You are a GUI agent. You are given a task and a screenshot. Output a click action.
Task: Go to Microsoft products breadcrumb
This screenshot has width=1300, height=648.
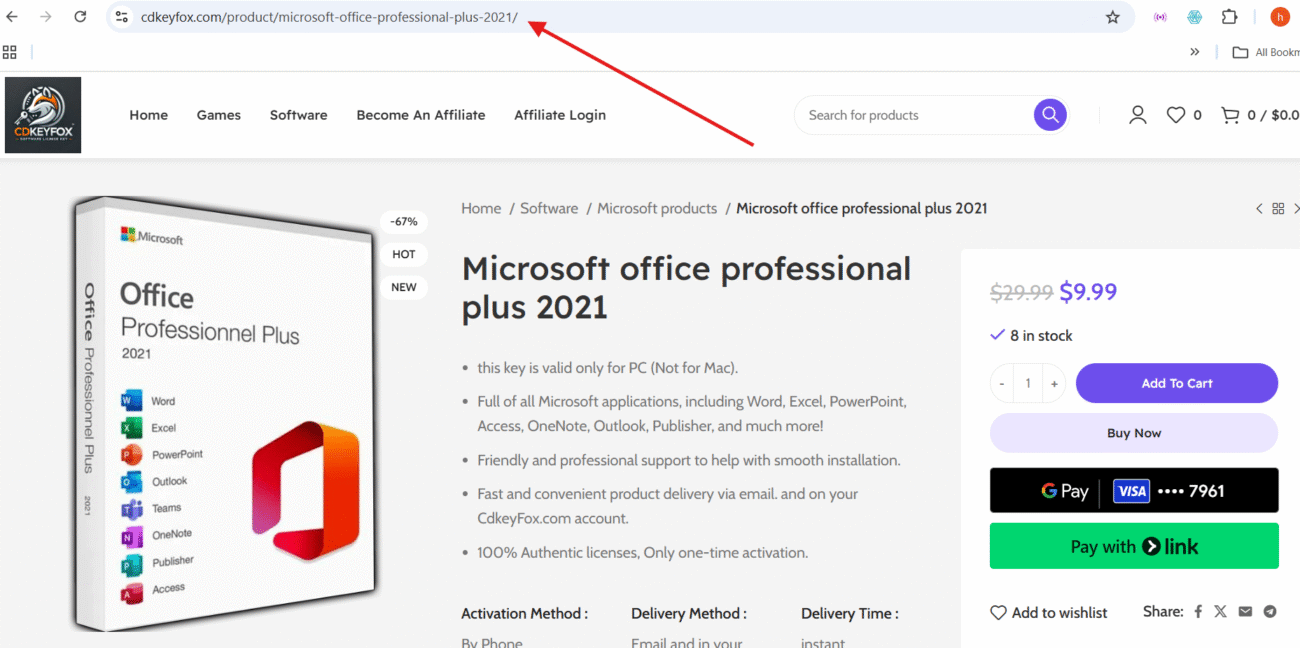(657, 208)
